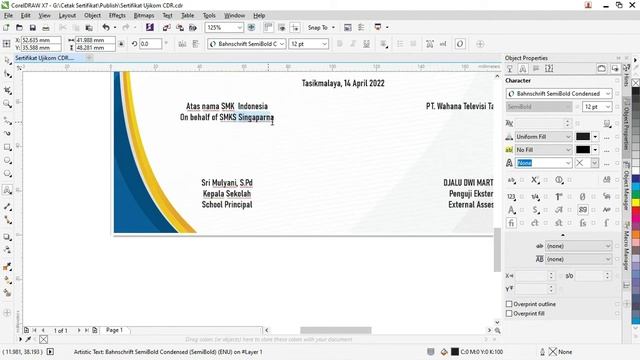Viewport: 640px width, 360px height.
Task: Click the X position field showing 52.635 mm
Action: point(41,40)
